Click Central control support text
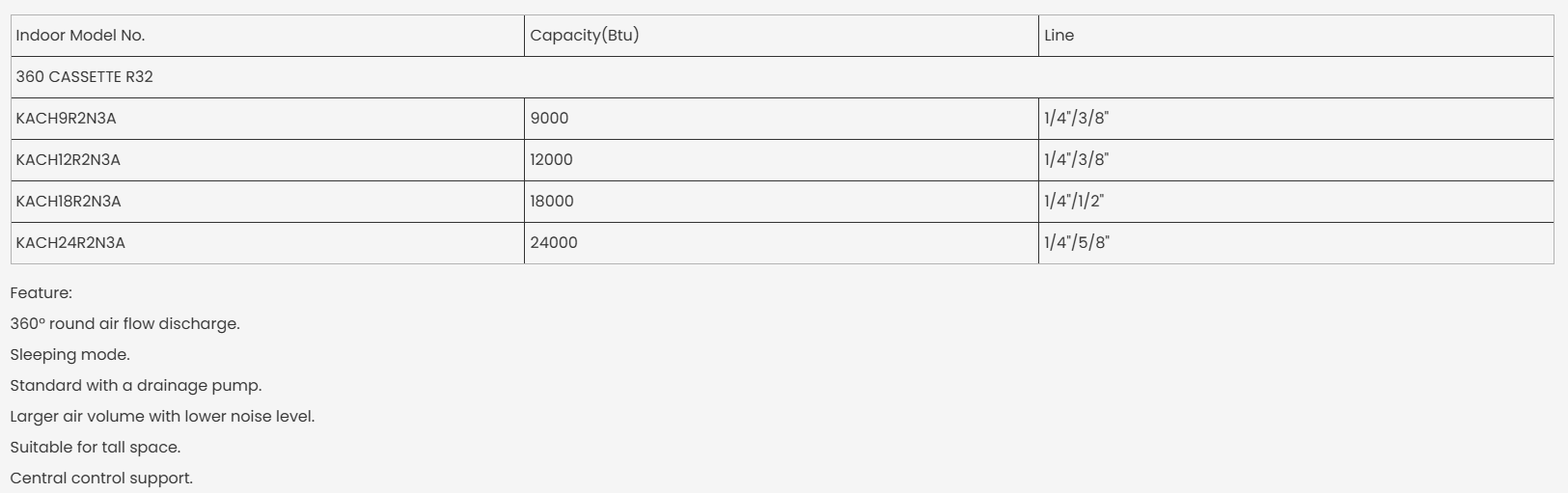Screen dimensions: 1568x493 tap(101, 479)
